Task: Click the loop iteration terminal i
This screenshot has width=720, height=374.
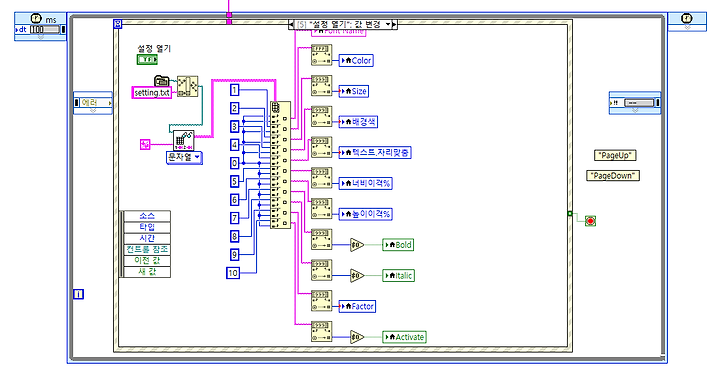Action: coord(79,294)
